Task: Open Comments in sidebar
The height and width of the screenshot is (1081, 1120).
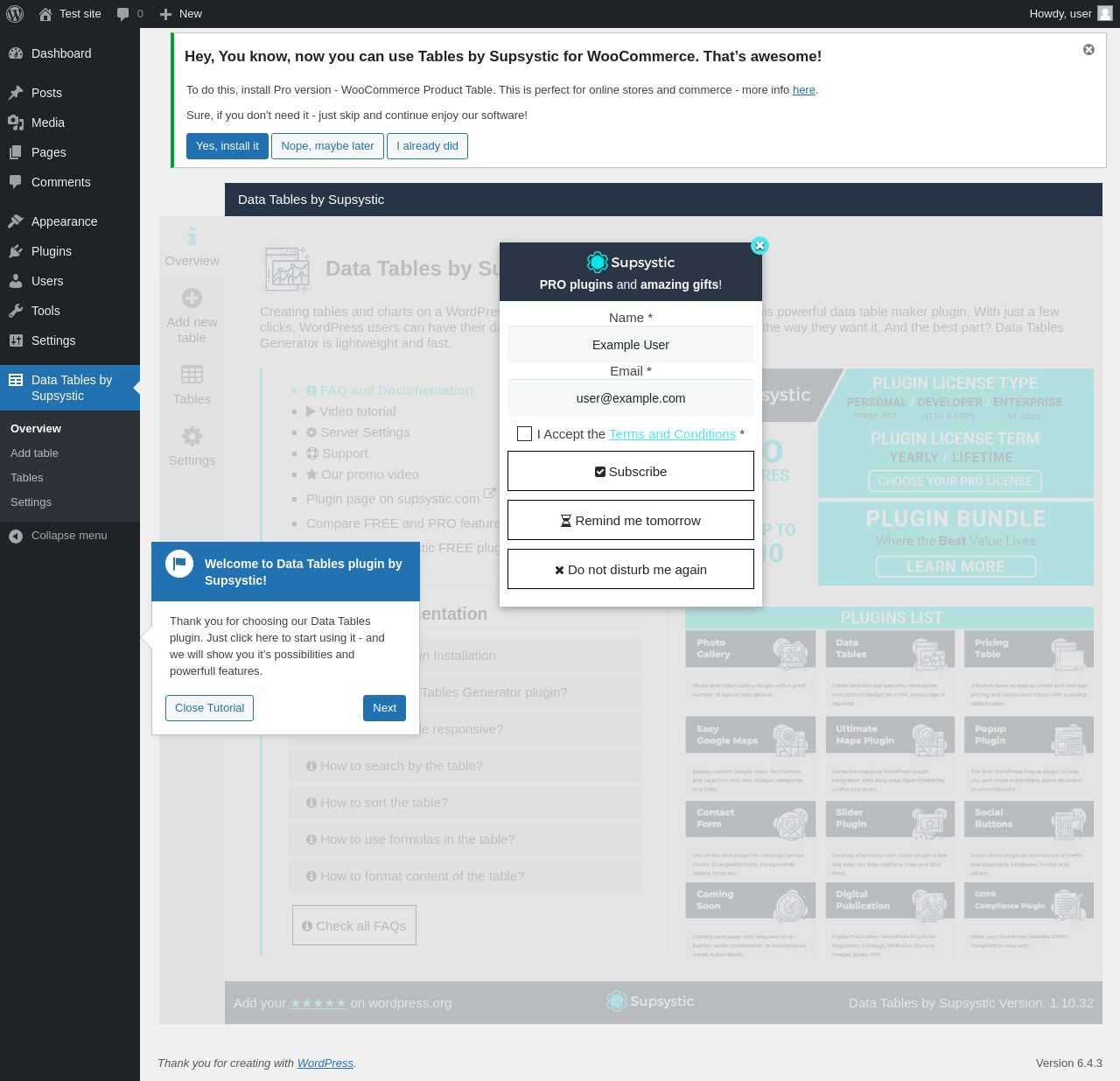Action: (70, 182)
